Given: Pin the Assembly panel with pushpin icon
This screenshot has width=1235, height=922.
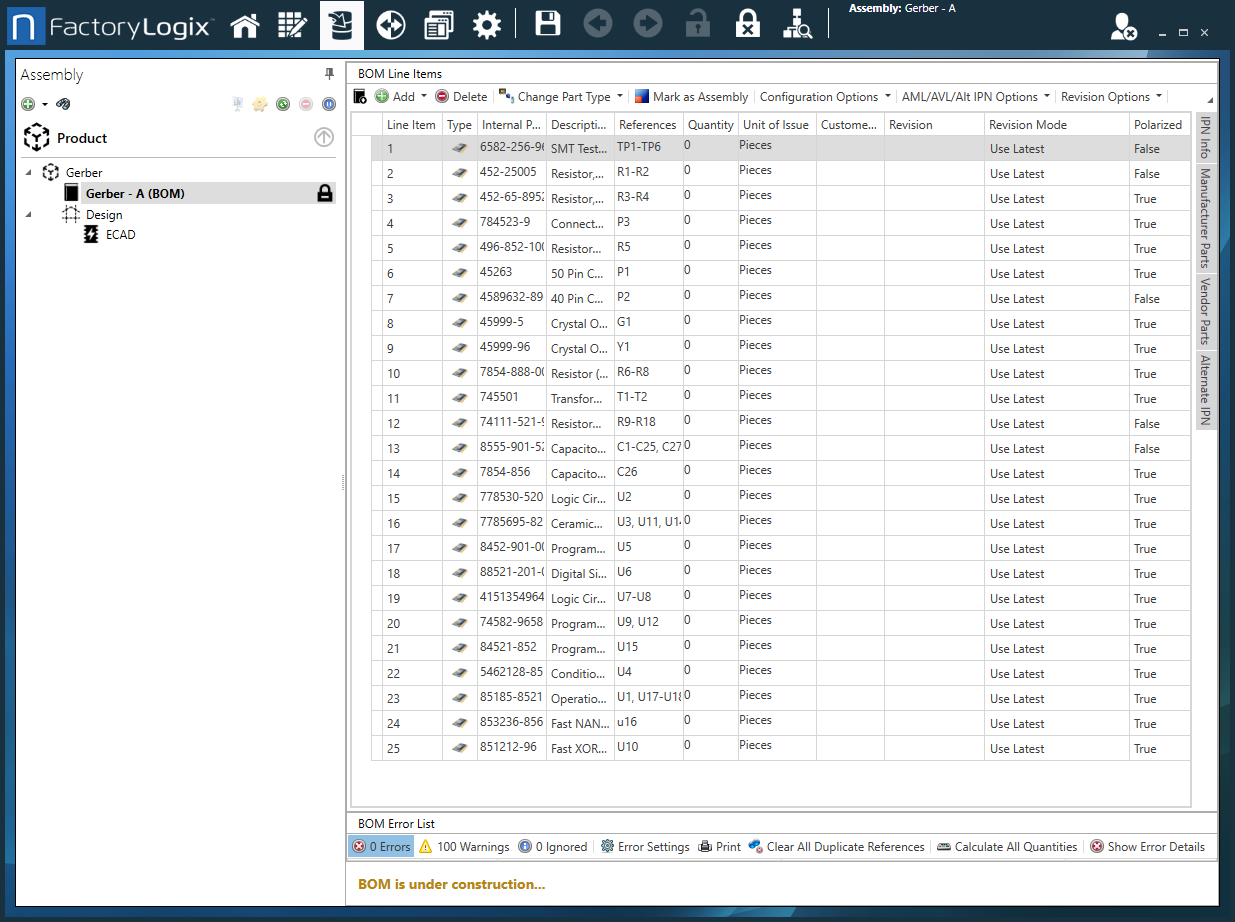Looking at the screenshot, I should coord(329,75).
